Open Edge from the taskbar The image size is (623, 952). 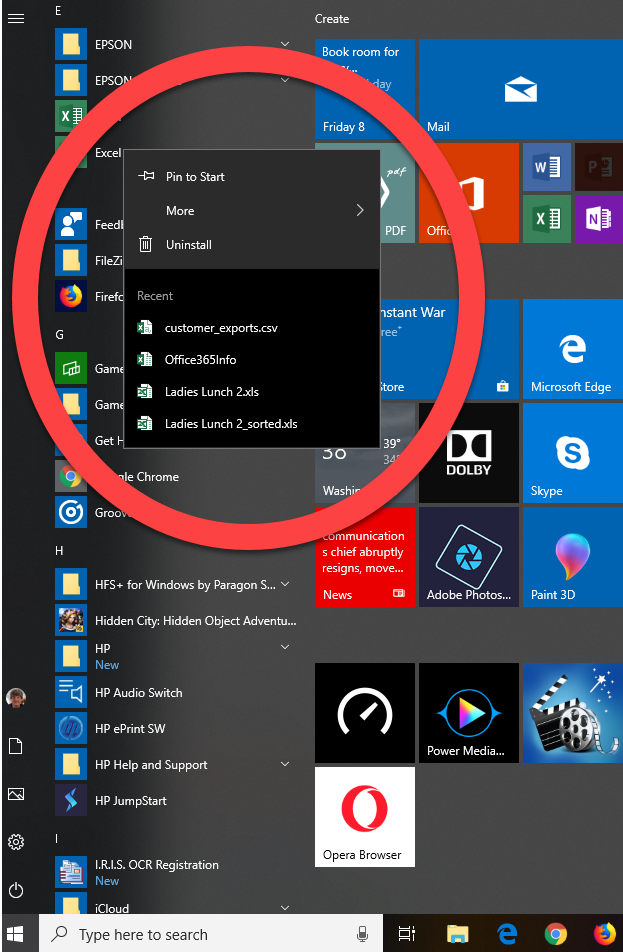506,934
